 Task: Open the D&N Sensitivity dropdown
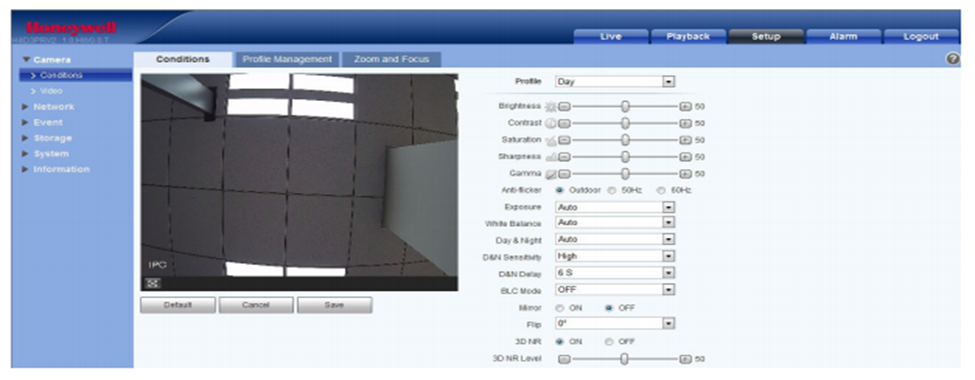point(614,256)
